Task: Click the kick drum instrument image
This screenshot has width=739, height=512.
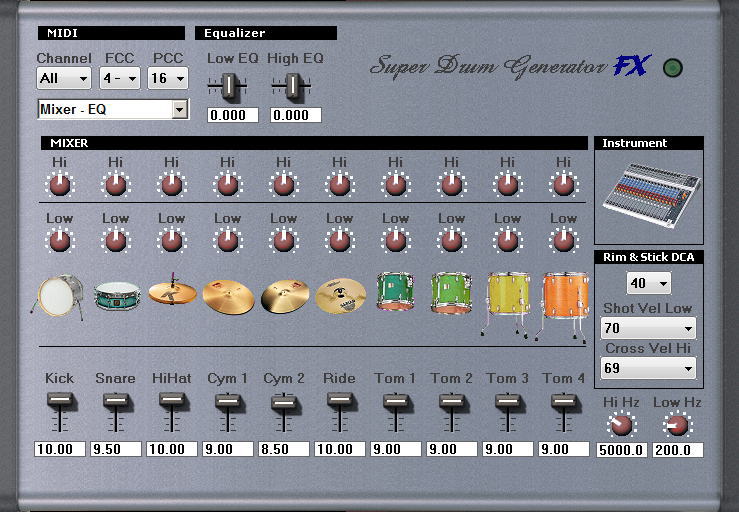Action: (58, 297)
